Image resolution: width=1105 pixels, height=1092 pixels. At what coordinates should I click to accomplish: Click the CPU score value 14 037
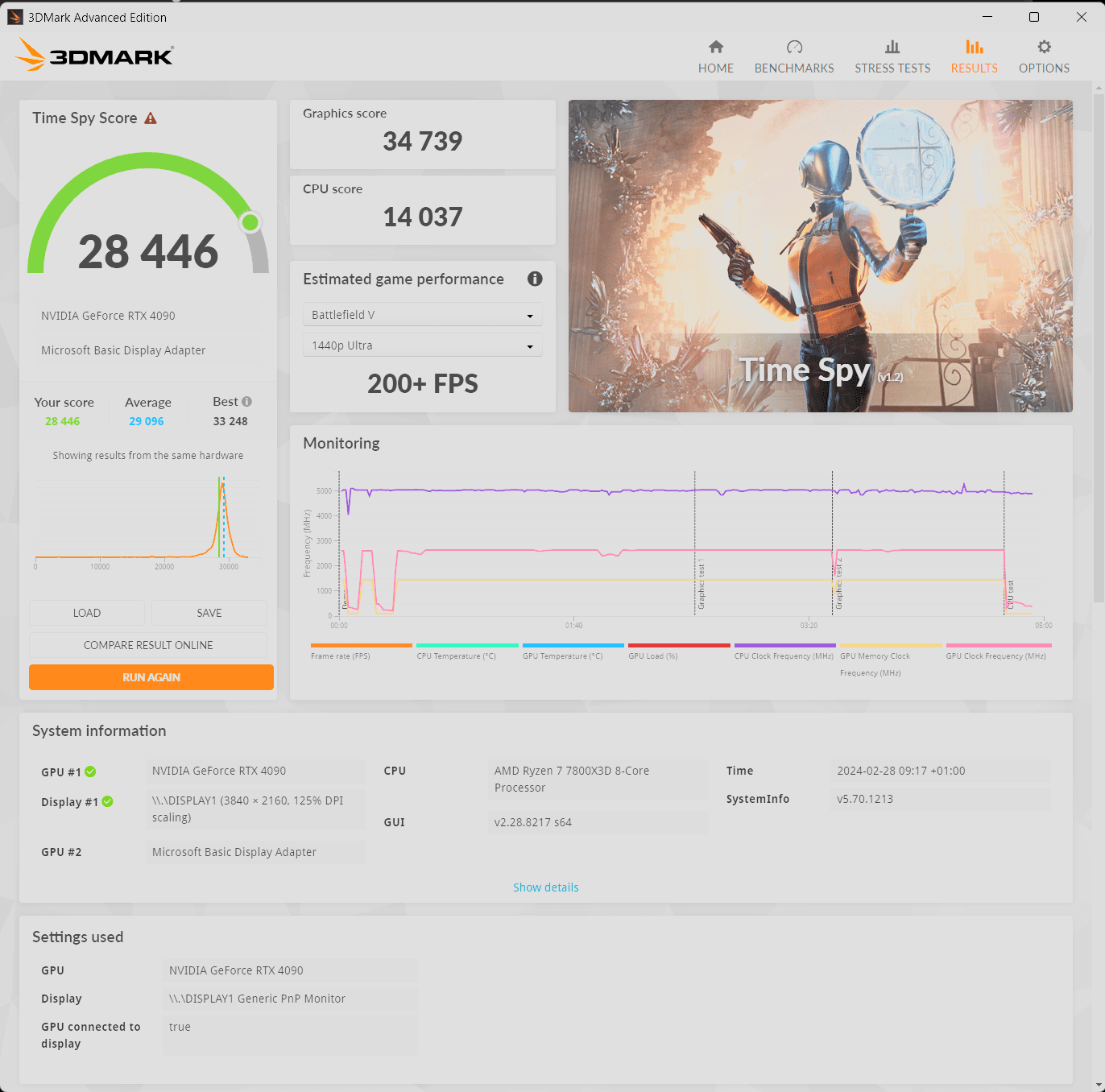coord(423,217)
